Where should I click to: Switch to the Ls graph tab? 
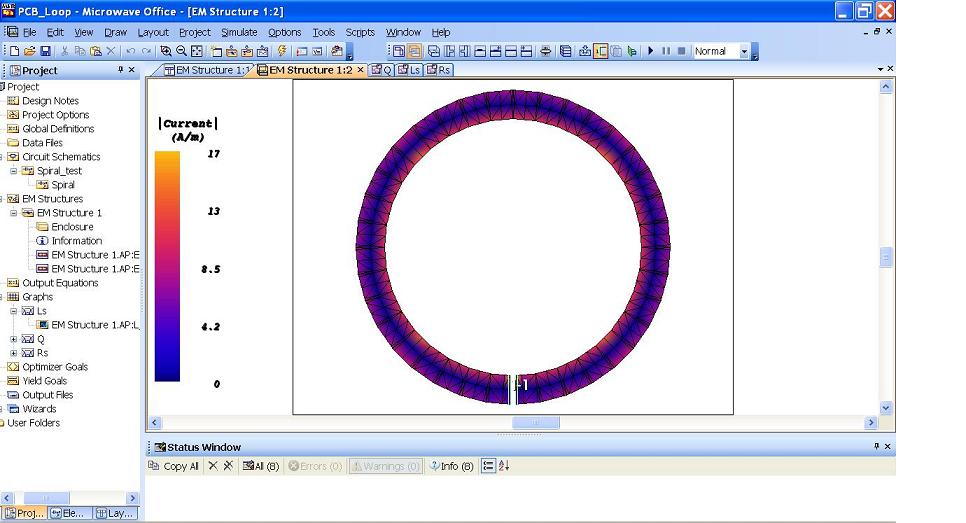click(409, 70)
